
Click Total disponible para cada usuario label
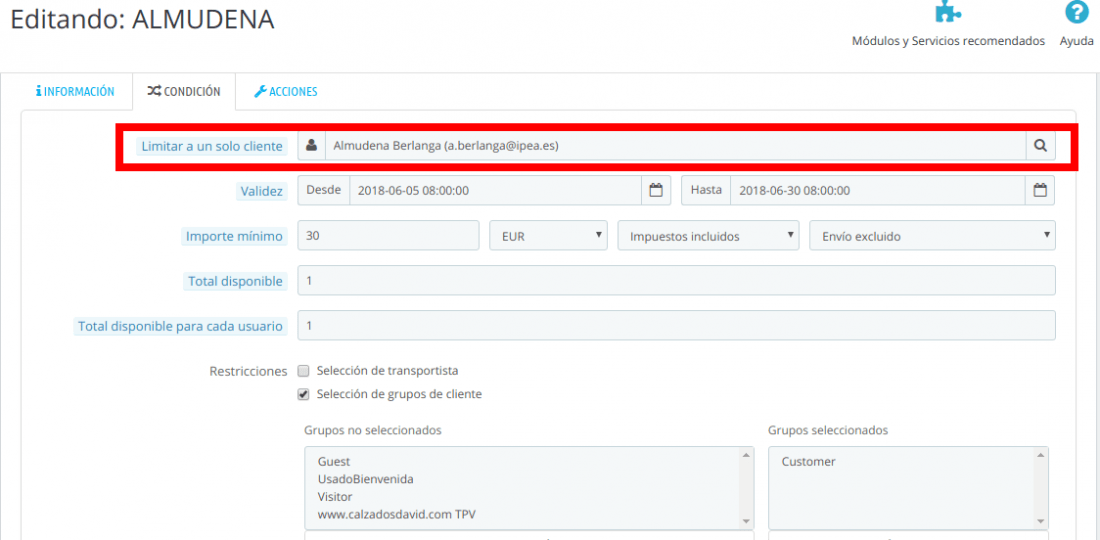tap(180, 327)
